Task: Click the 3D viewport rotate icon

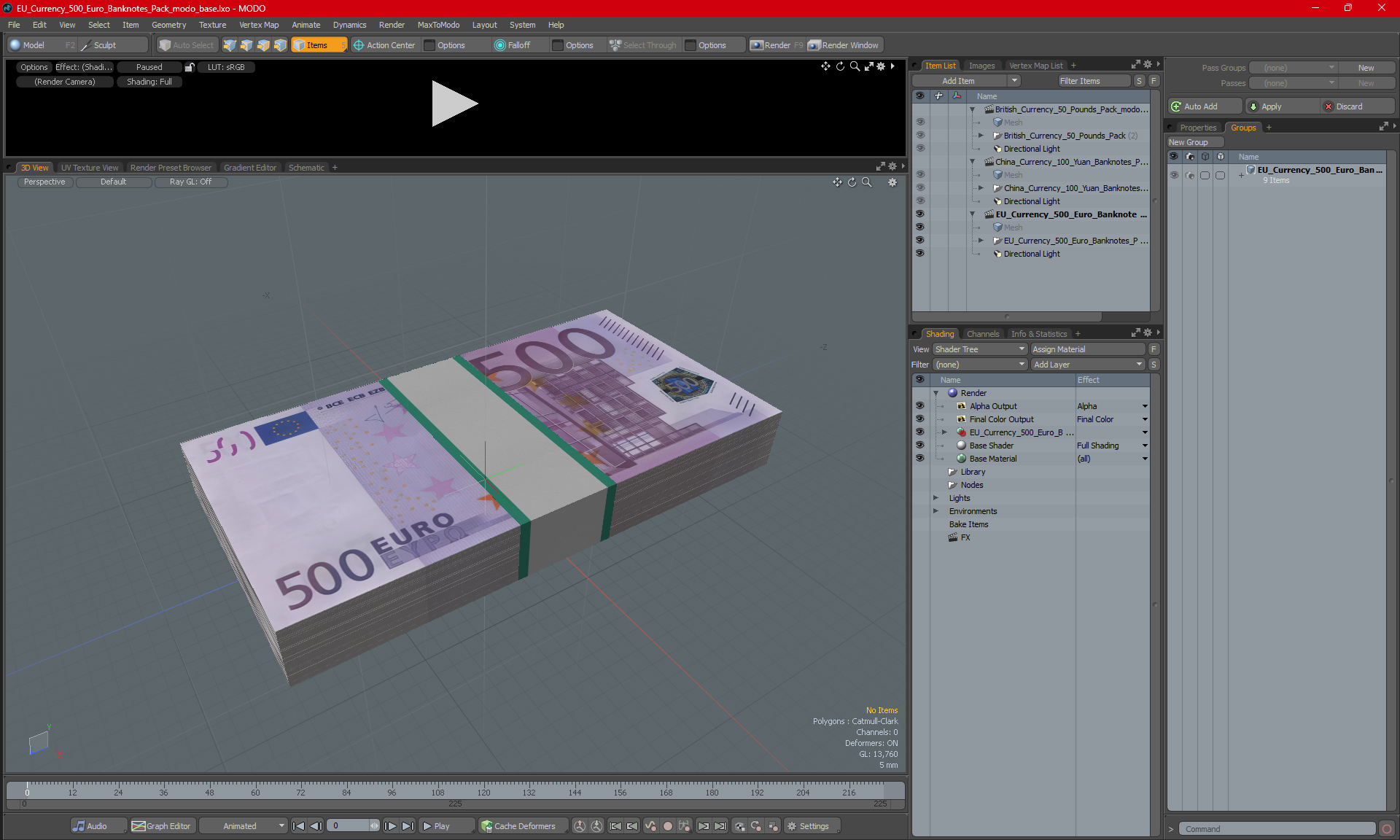Action: tap(852, 182)
